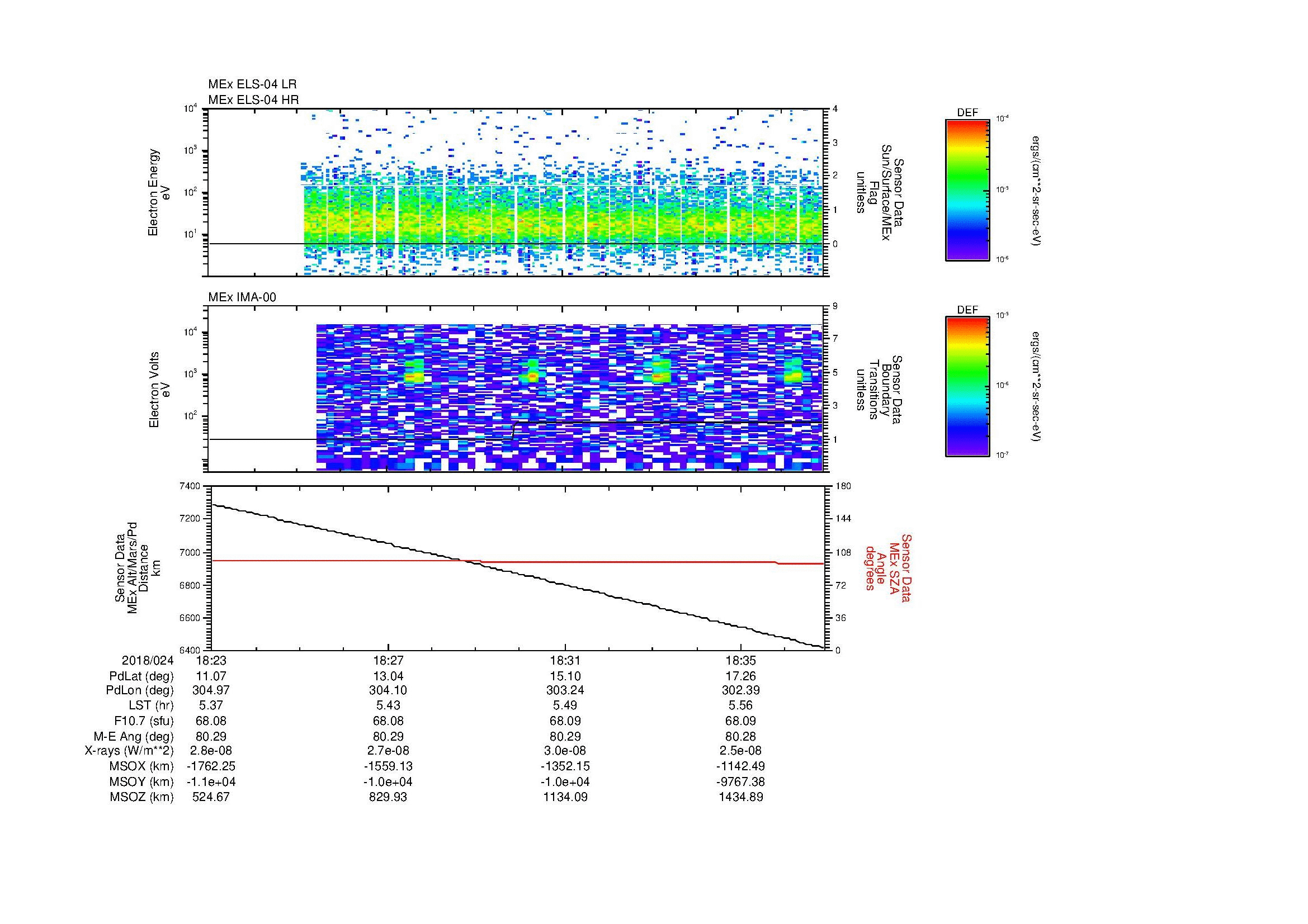Click the MSOX value -1762.25

tap(211, 766)
